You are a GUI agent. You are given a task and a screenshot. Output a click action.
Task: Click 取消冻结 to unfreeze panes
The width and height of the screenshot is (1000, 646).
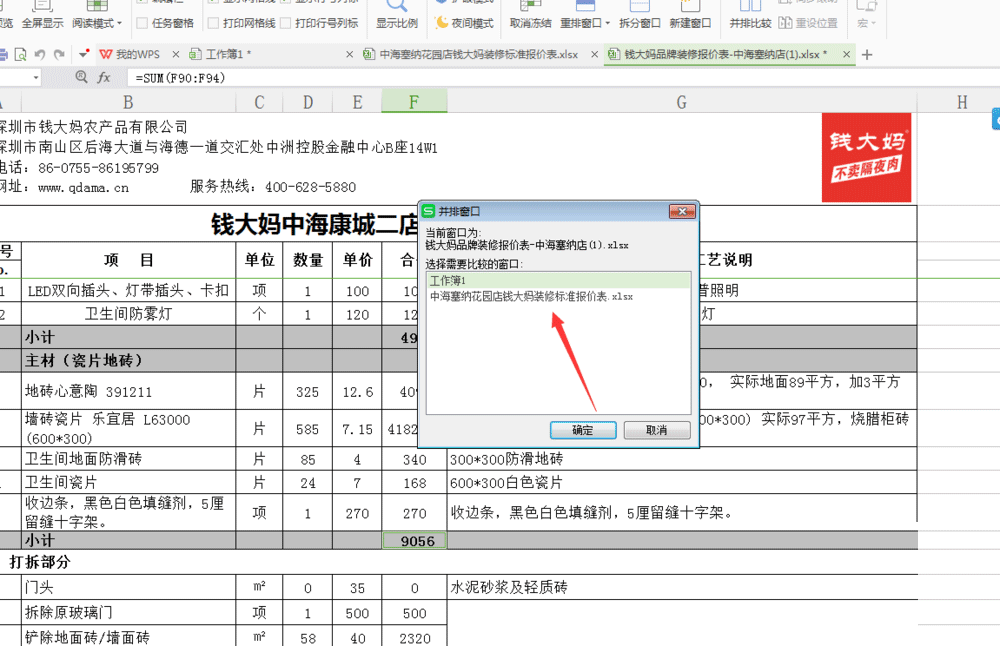click(x=529, y=22)
